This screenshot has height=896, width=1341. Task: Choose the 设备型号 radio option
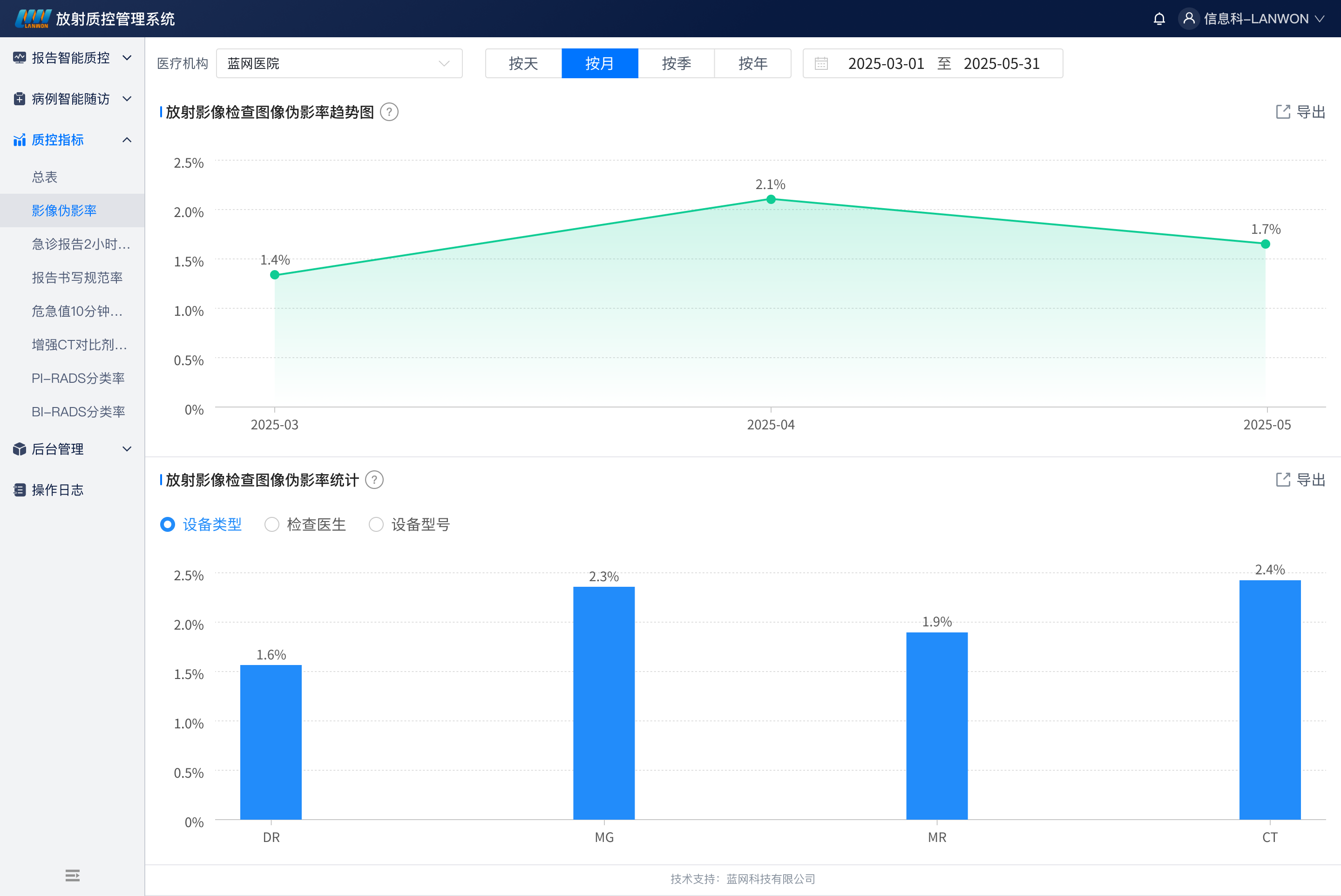(376, 524)
